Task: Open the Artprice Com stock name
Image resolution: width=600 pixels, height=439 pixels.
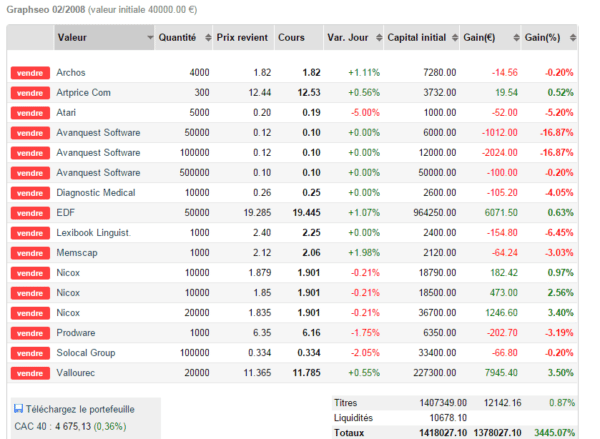Action: click(x=83, y=93)
